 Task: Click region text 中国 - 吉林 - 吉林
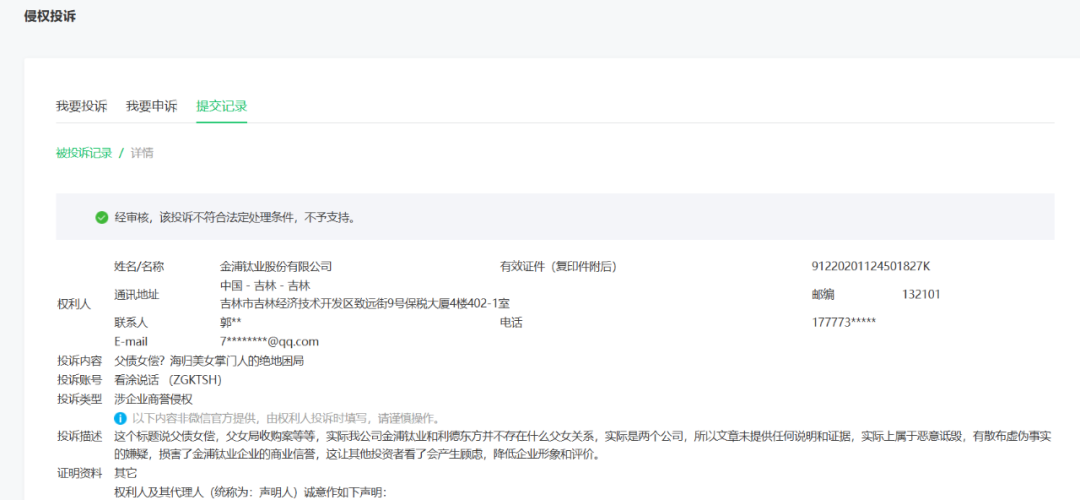(x=265, y=285)
